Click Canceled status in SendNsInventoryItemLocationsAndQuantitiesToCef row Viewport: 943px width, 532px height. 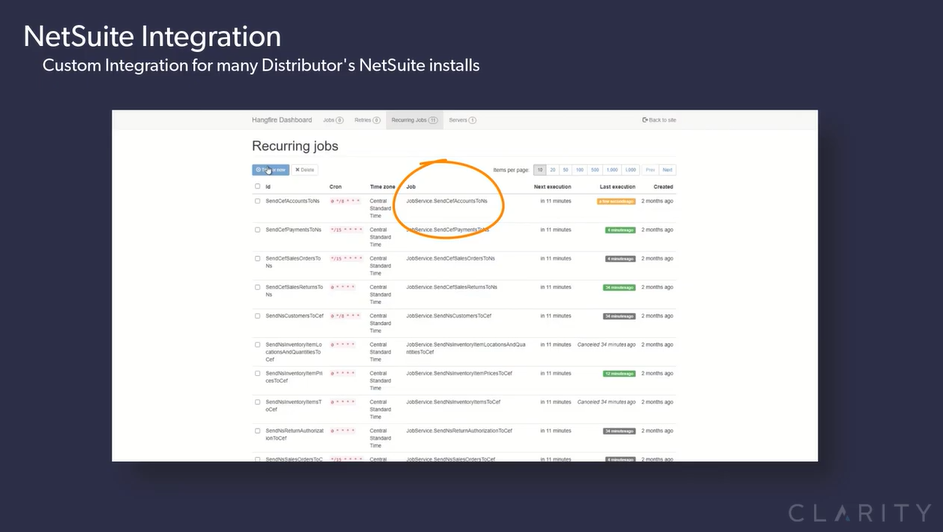point(606,345)
